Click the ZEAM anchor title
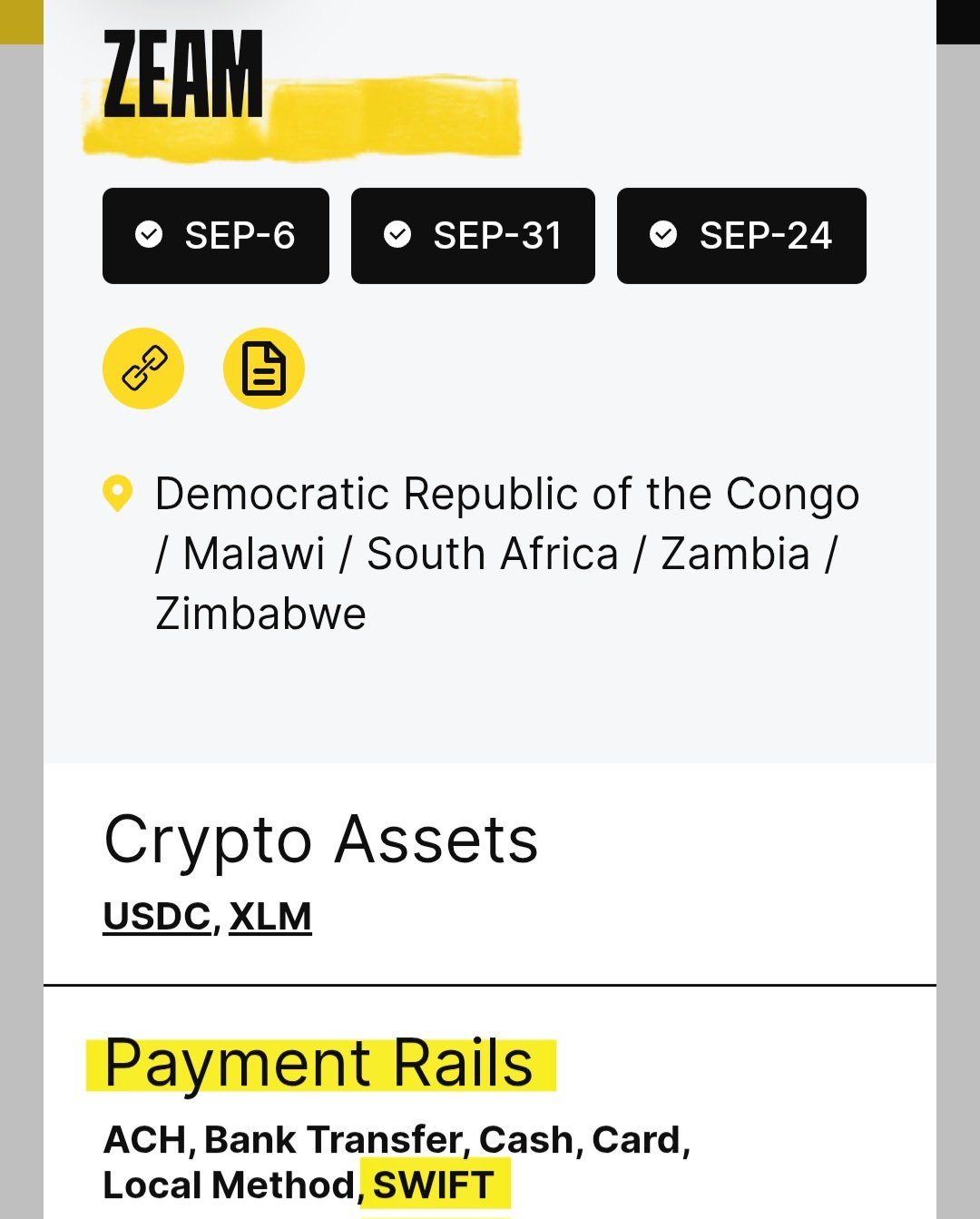Image resolution: width=980 pixels, height=1219 pixels. (183, 74)
